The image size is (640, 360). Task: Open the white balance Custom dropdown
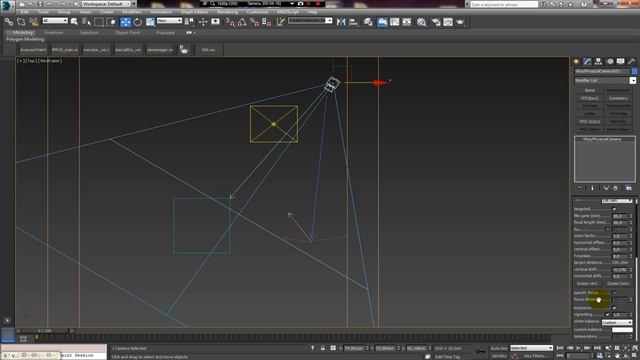click(617, 322)
